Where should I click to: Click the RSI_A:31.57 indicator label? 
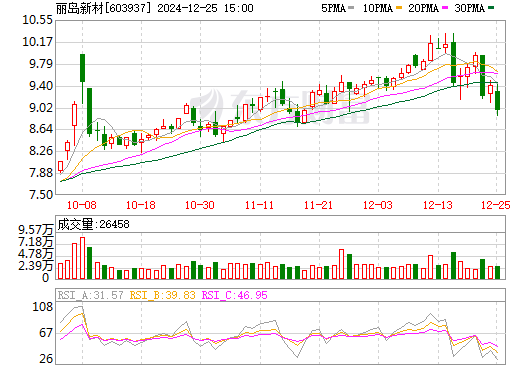click(x=91, y=295)
